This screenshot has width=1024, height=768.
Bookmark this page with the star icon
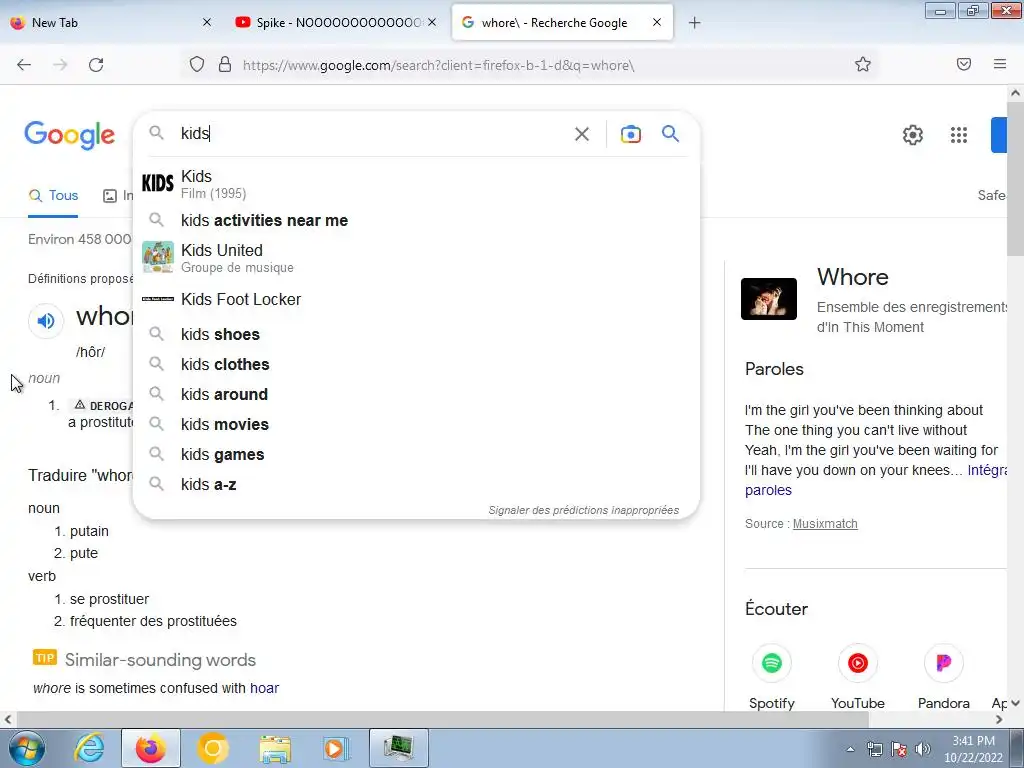coord(863,64)
